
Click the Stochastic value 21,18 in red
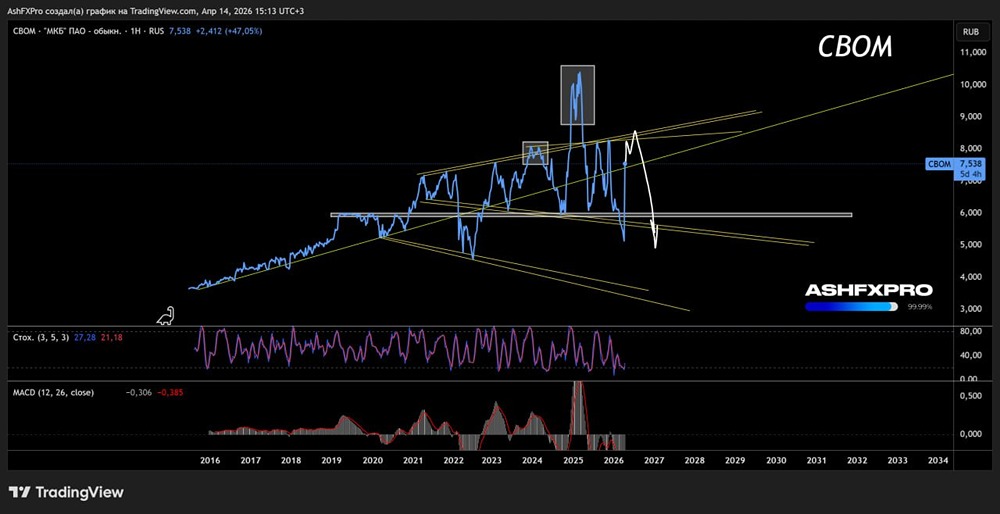pos(111,336)
